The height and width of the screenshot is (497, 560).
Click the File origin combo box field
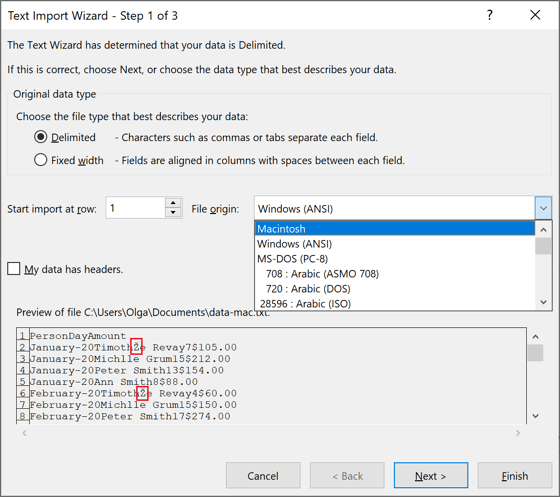tap(395, 208)
